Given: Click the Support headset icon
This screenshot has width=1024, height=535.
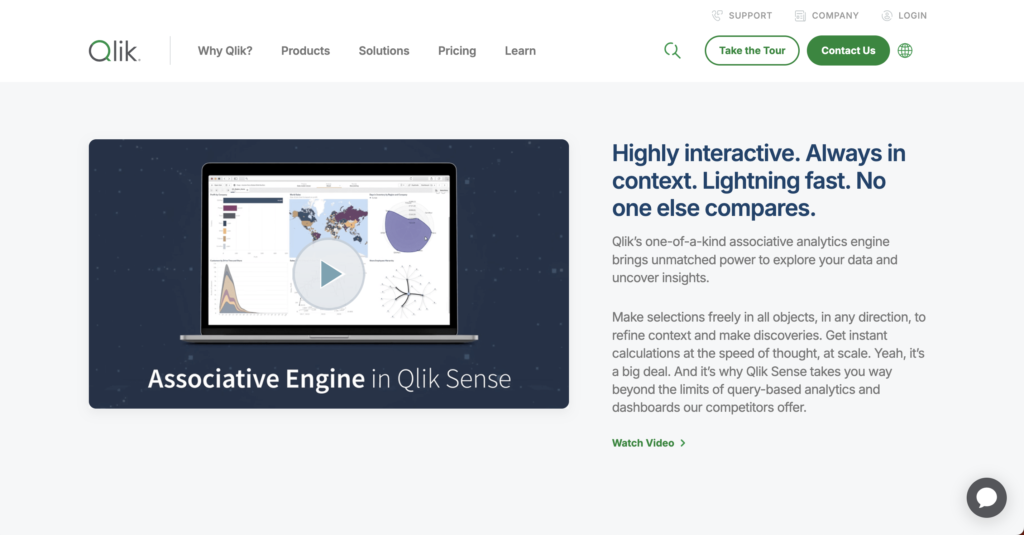Looking at the screenshot, I should pyautogui.click(x=717, y=16).
